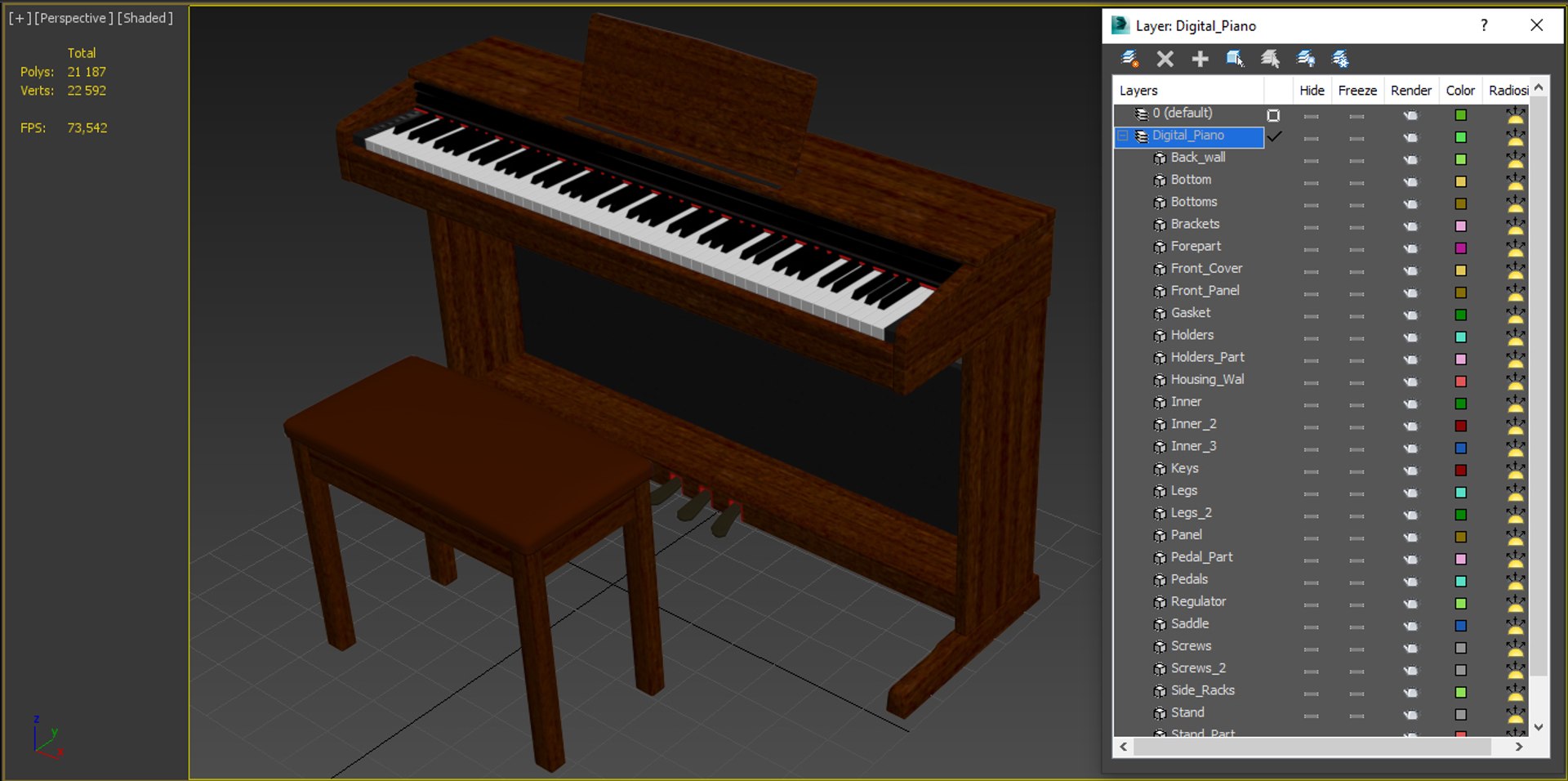Click the layer icon of 0 (default)

tap(1142, 114)
